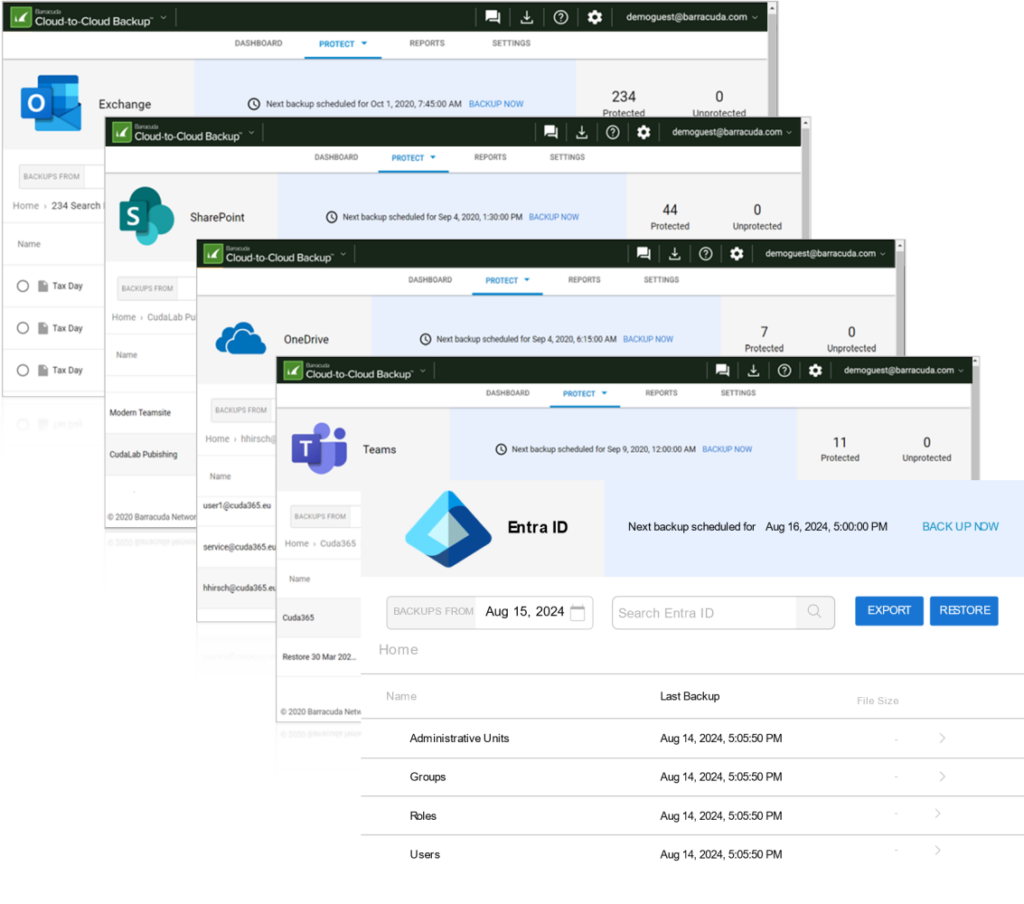
Task: Open the settings gear in OneDrive window header
Action: click(x=737, y=254)
